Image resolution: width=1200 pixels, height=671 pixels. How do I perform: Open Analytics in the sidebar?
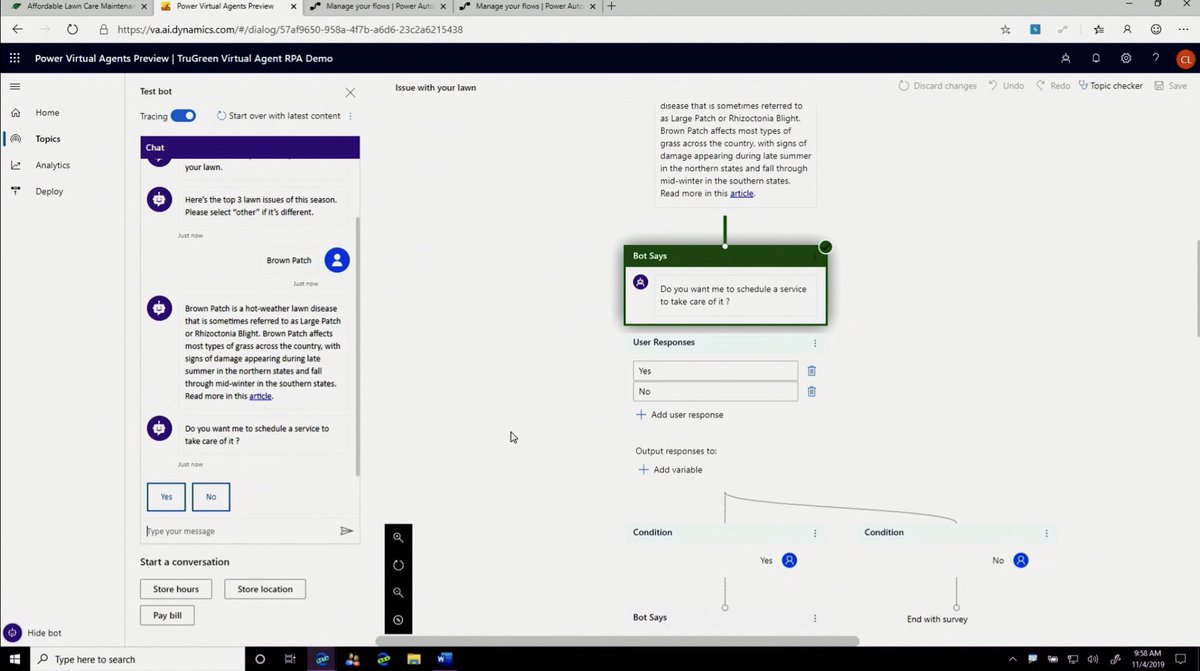point(52,165)
